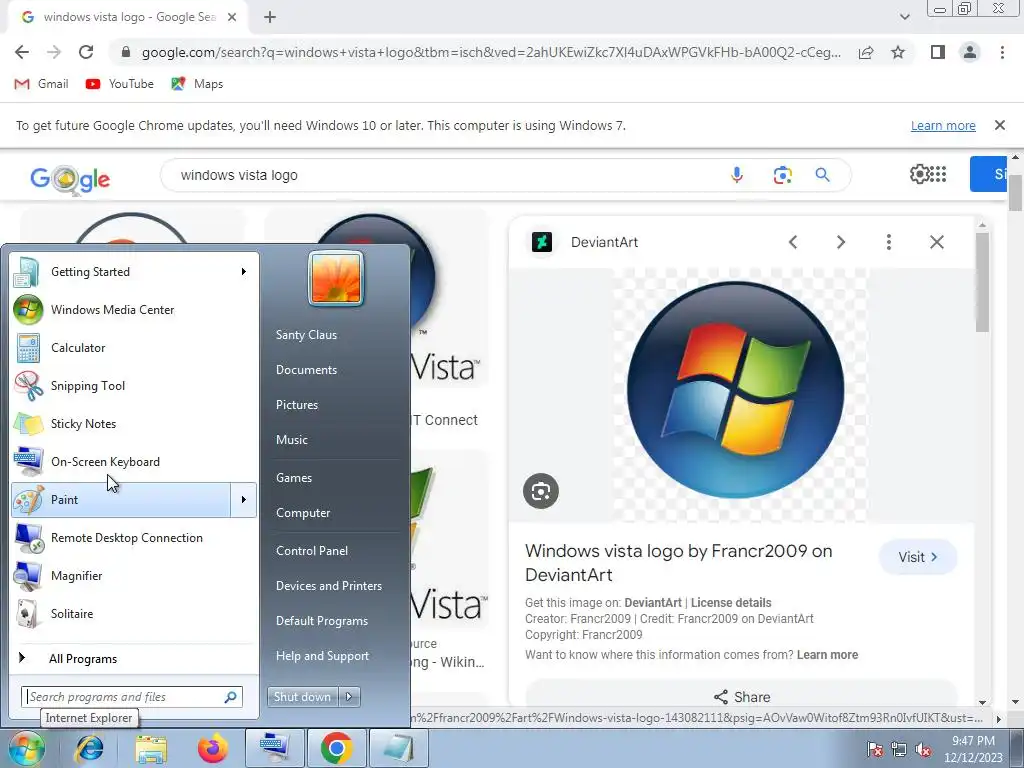This screenshot has width=1024, height=768.
Task: Show next image in preview panel
Action: 840,242
